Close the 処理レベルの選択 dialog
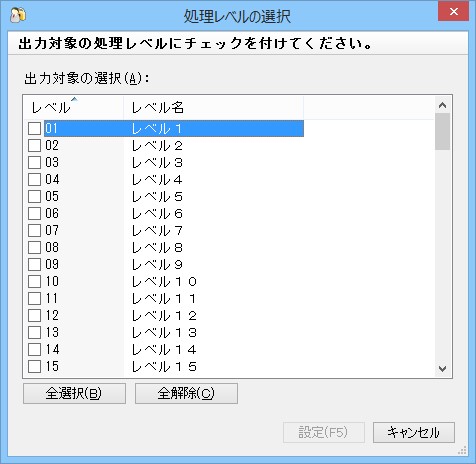Viewport: 476px width, 464px height. (453, 12)
